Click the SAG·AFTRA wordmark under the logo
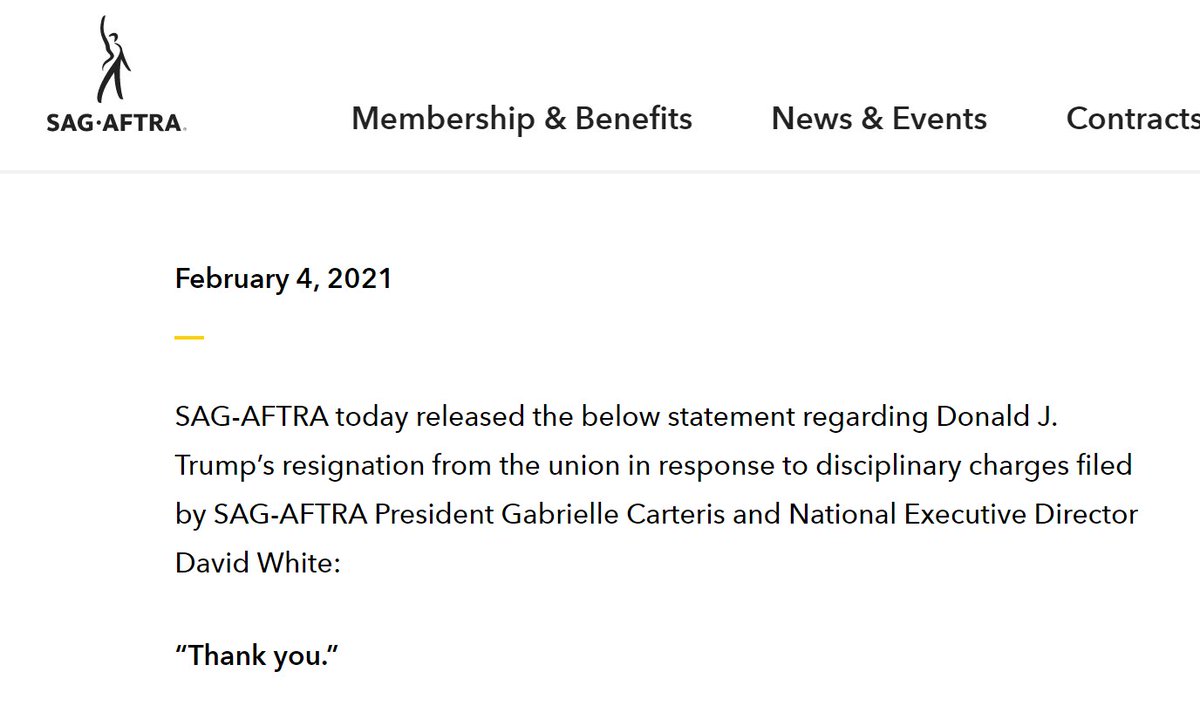The image size is (1200, 713). click(x=116, y=124)
